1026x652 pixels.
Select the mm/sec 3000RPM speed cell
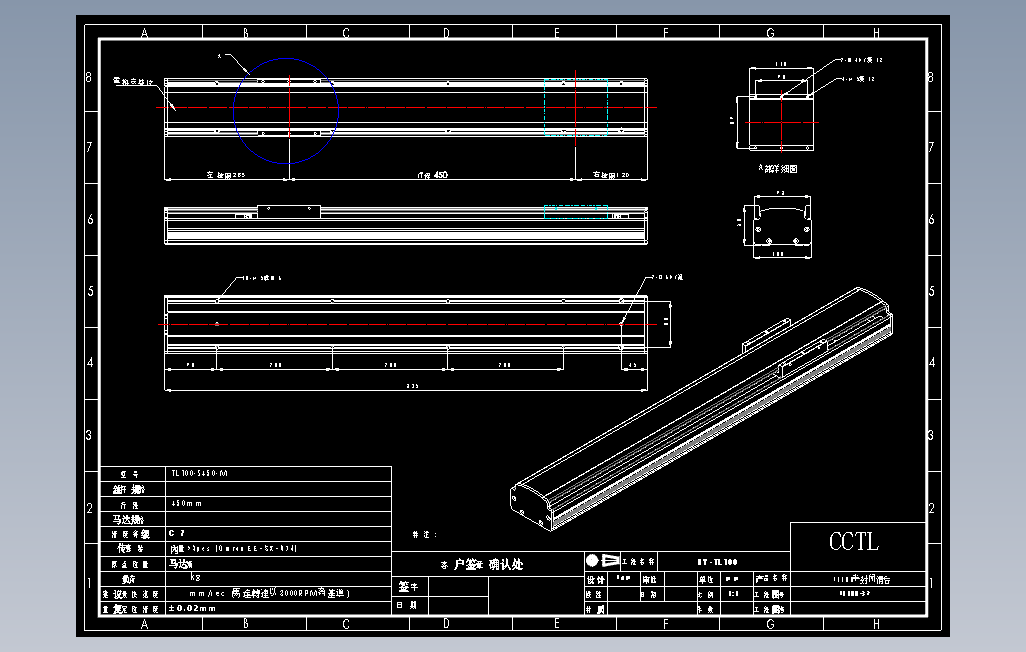point(279,594)
